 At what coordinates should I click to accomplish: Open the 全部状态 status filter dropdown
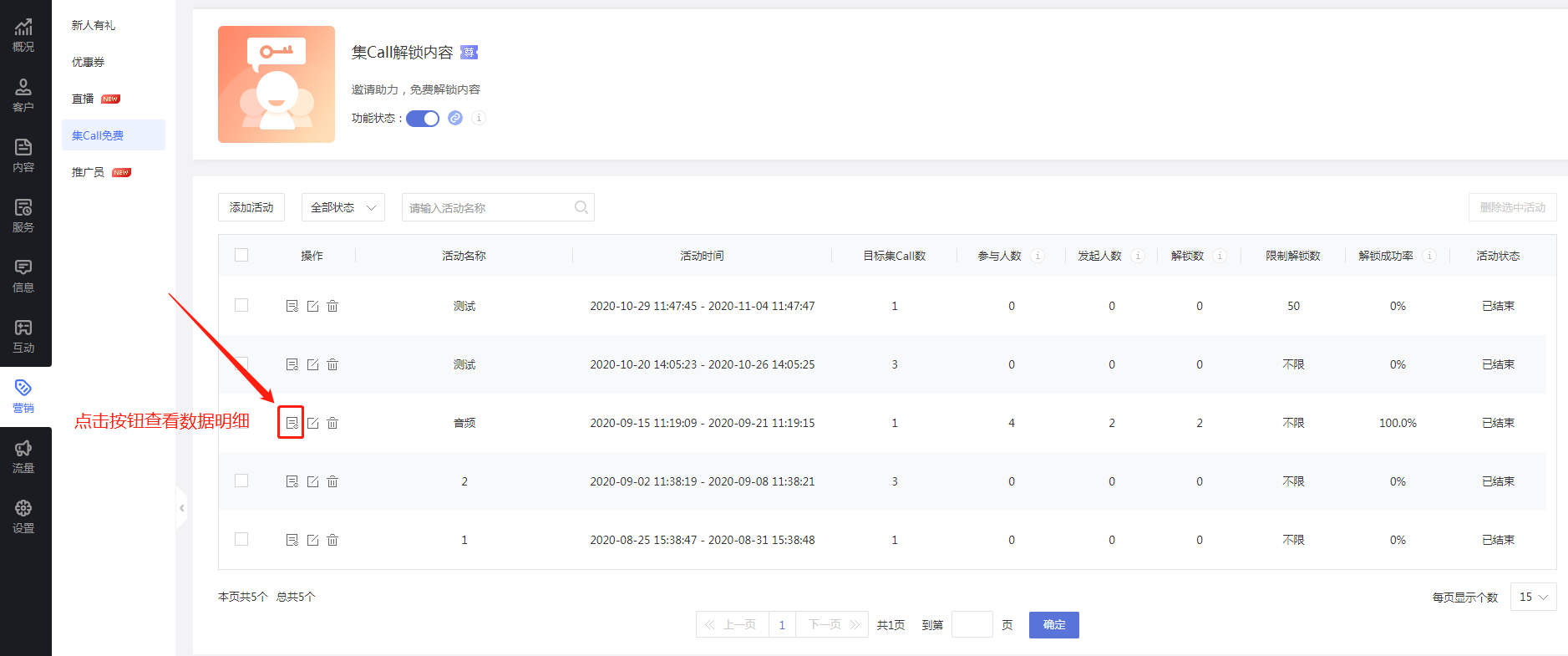[343, 207]
